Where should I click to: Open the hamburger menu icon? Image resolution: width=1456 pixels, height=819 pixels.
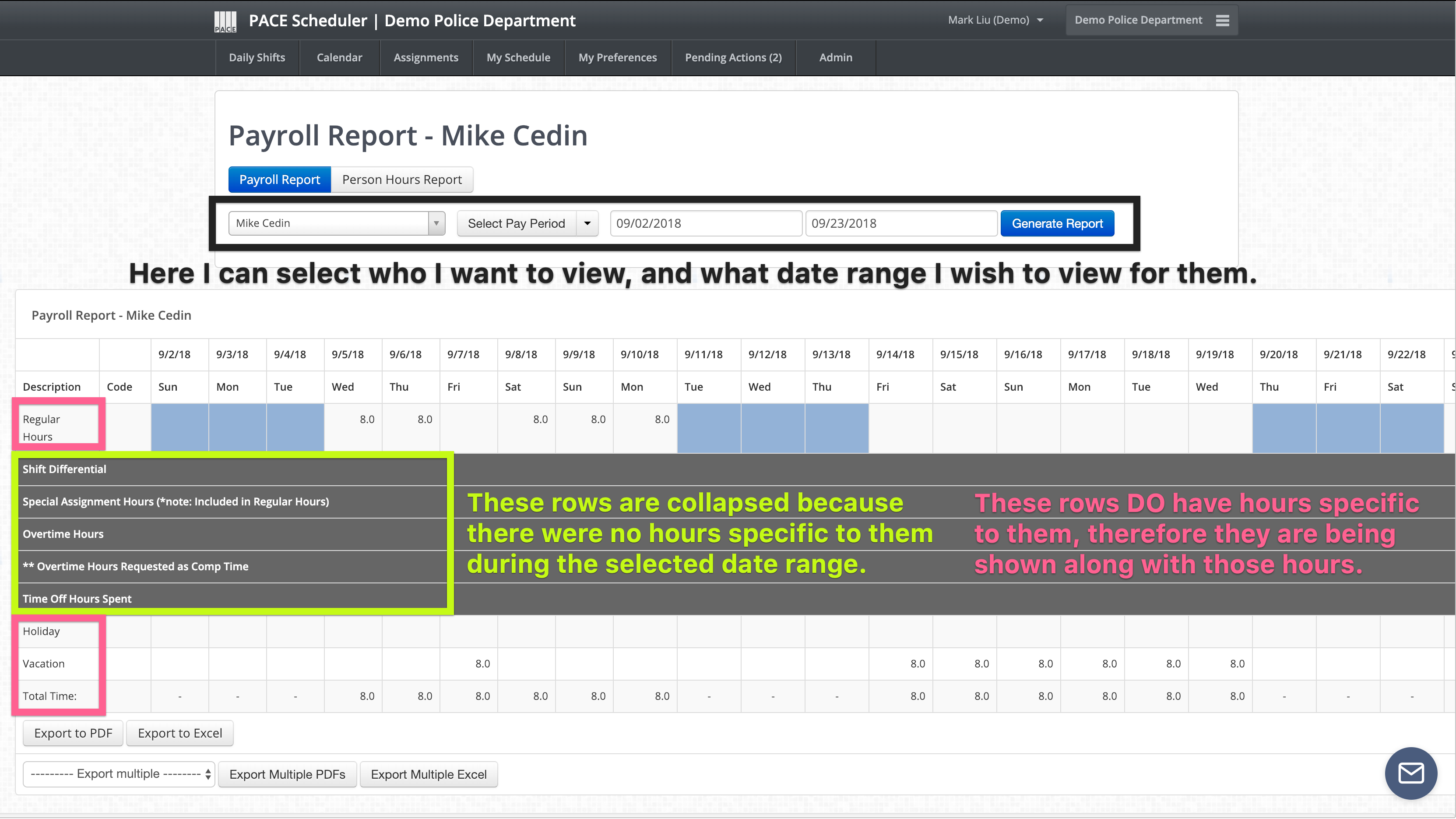point(1223,20)
